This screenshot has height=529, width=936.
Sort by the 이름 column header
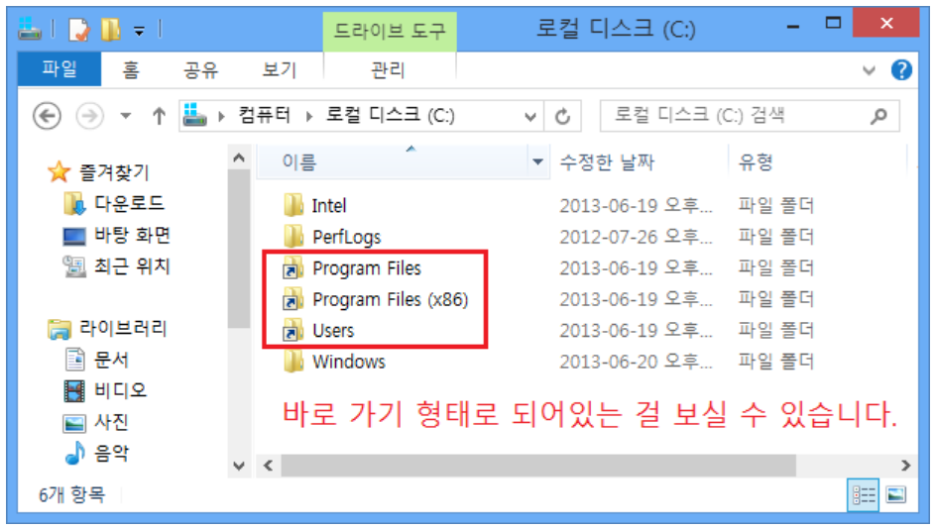(392, 162)
